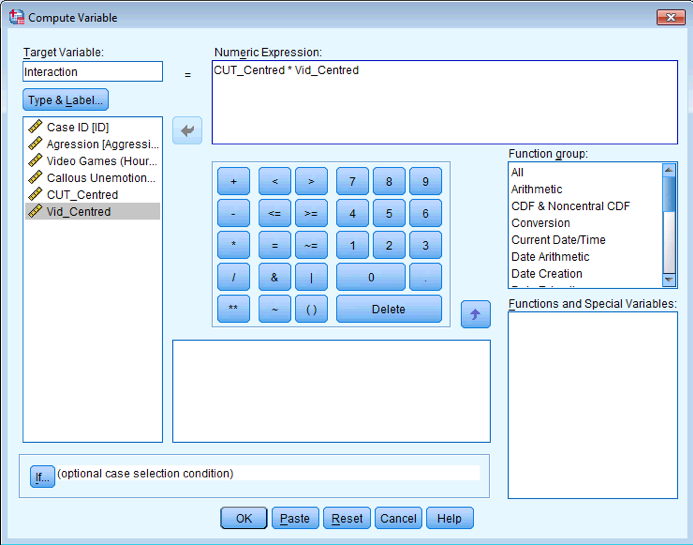The width and height of the screenshot is (693, 545).
Task: Open the If case selection condition
Action: point(42,477)
